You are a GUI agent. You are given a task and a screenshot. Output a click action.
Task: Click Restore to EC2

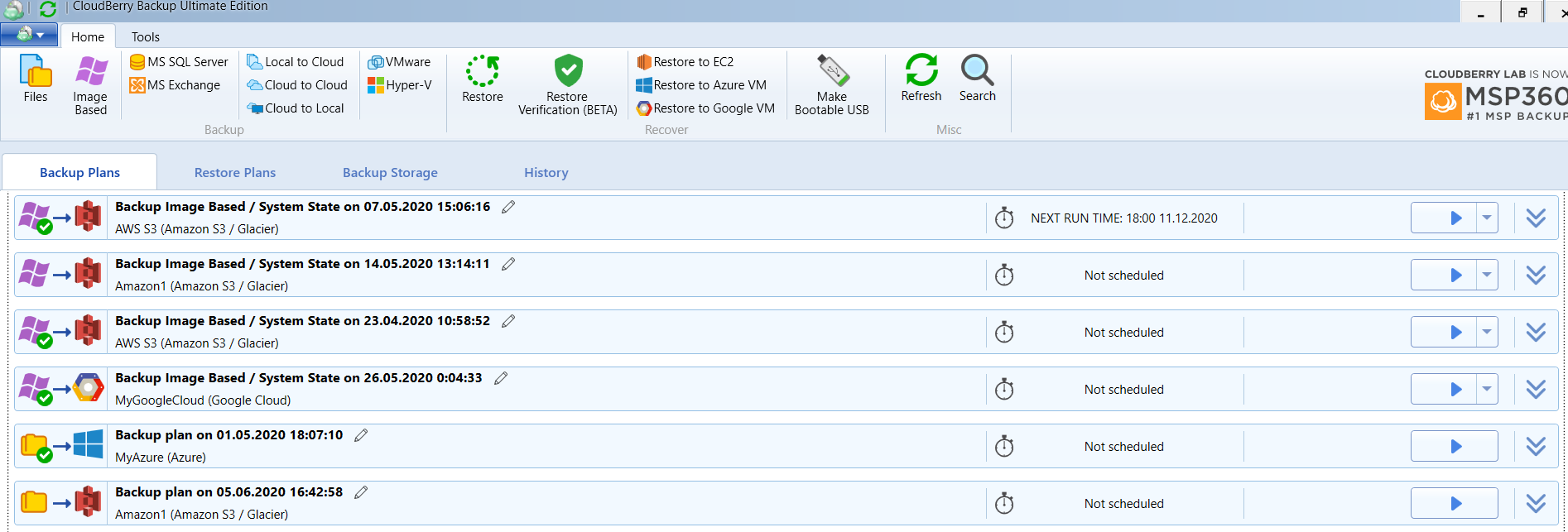click(685, 62)
